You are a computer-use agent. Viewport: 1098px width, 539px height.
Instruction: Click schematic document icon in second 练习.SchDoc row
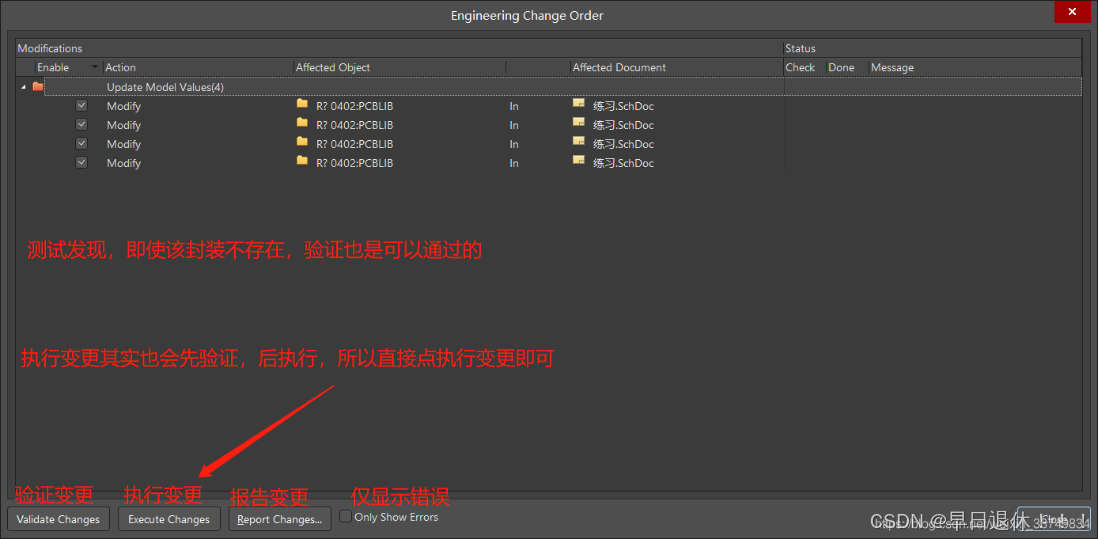click(x=578, y=122)
